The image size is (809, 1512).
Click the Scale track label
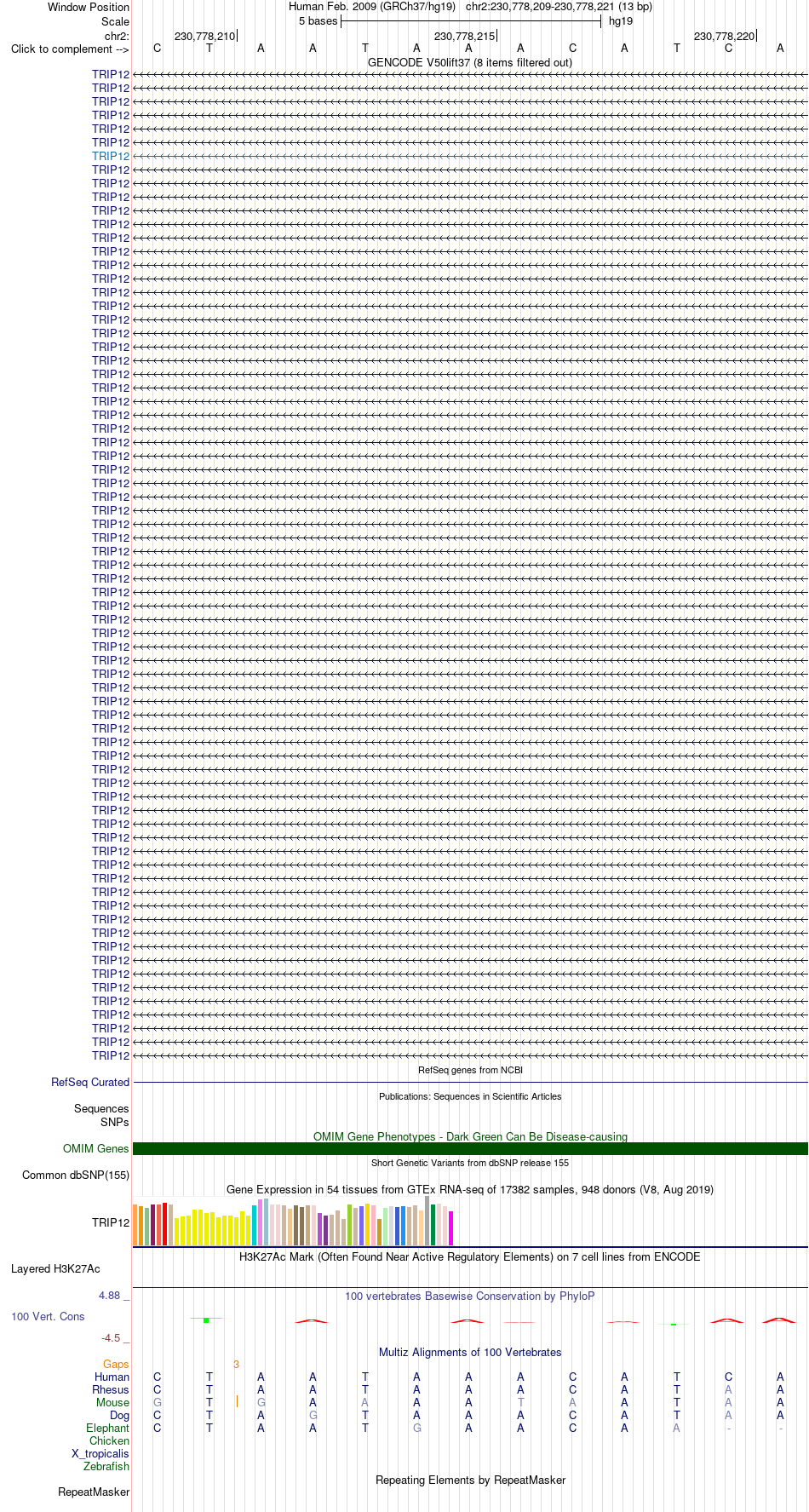pyautogui.click(x=115, y=21)
